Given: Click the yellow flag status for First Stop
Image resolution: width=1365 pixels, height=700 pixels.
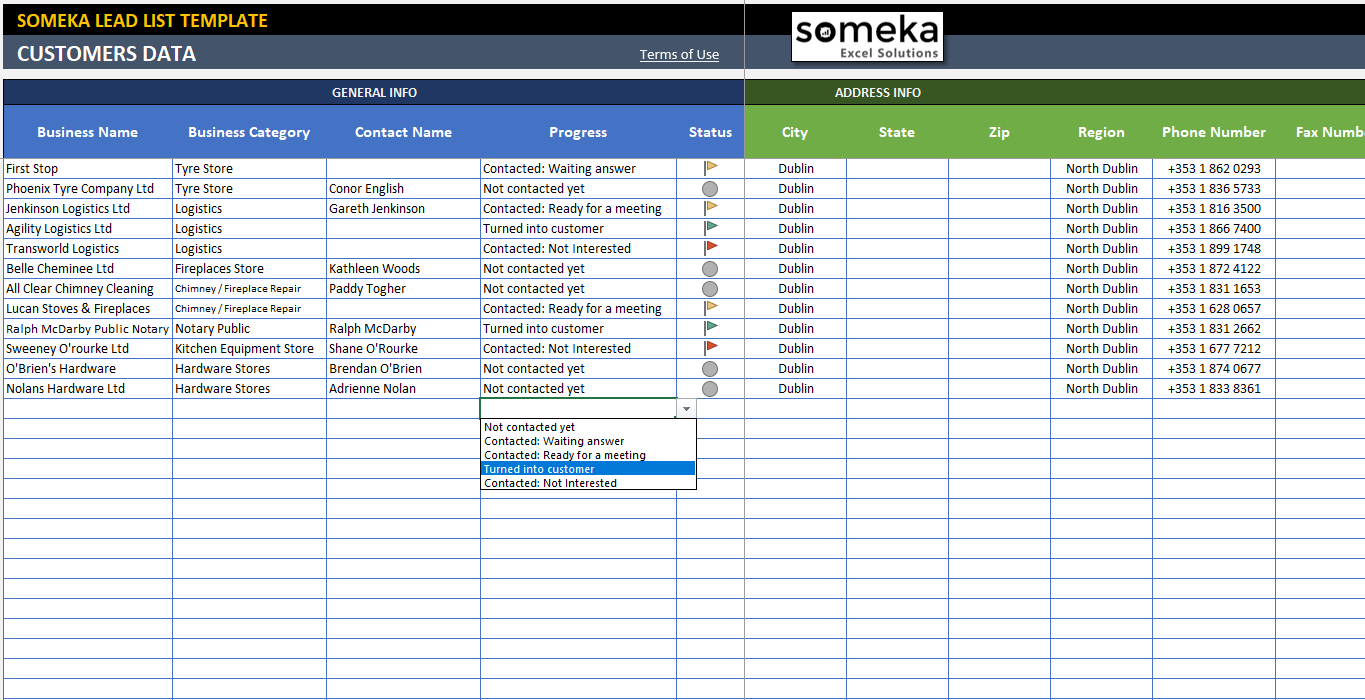Looking at the screenshot, I should pyautogui.click(x=710, y=168).
